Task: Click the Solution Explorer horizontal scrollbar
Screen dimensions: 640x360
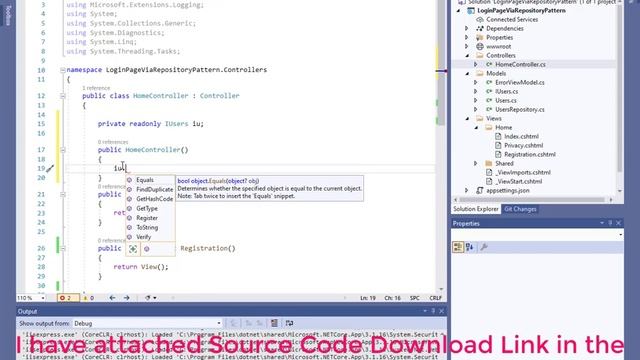Action: point(532,200)
